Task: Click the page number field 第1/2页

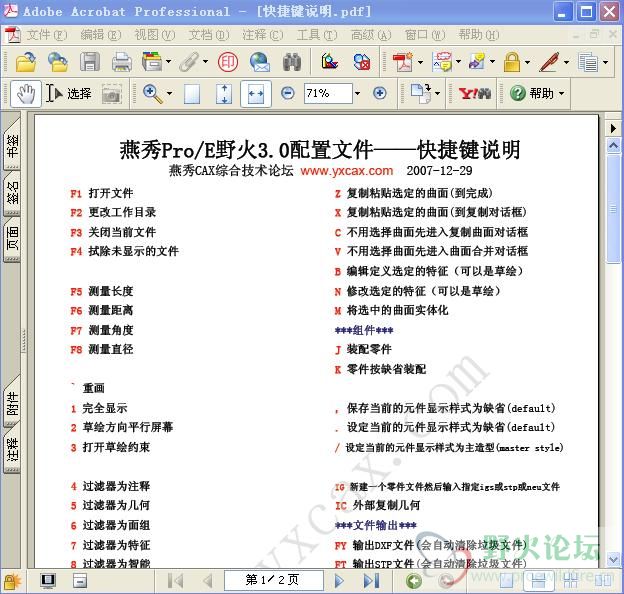Action: coord(274,580)
